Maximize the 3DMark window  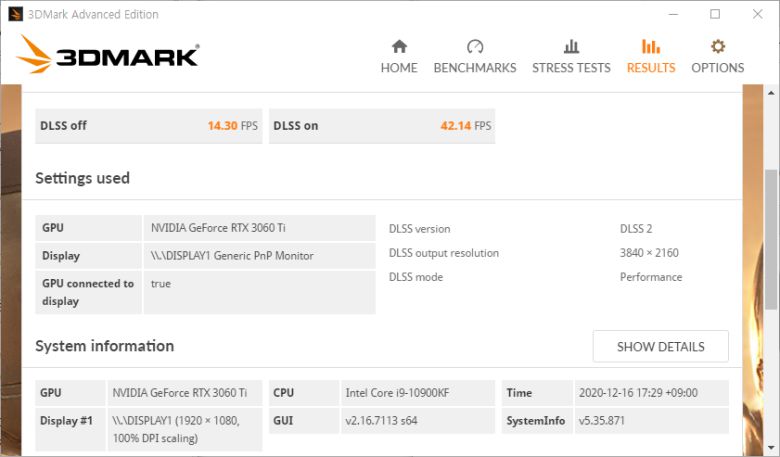[x=715, y=14]
